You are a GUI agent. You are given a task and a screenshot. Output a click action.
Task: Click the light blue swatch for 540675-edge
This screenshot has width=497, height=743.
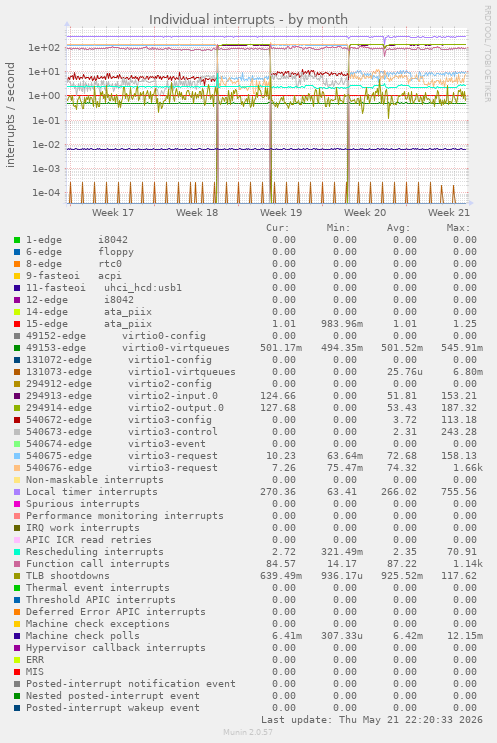[17, 456]
